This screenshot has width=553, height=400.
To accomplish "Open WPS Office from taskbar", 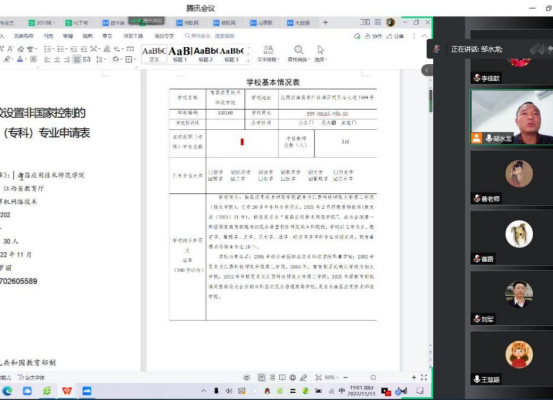I will pyautogui.click(x=67, y=391).
